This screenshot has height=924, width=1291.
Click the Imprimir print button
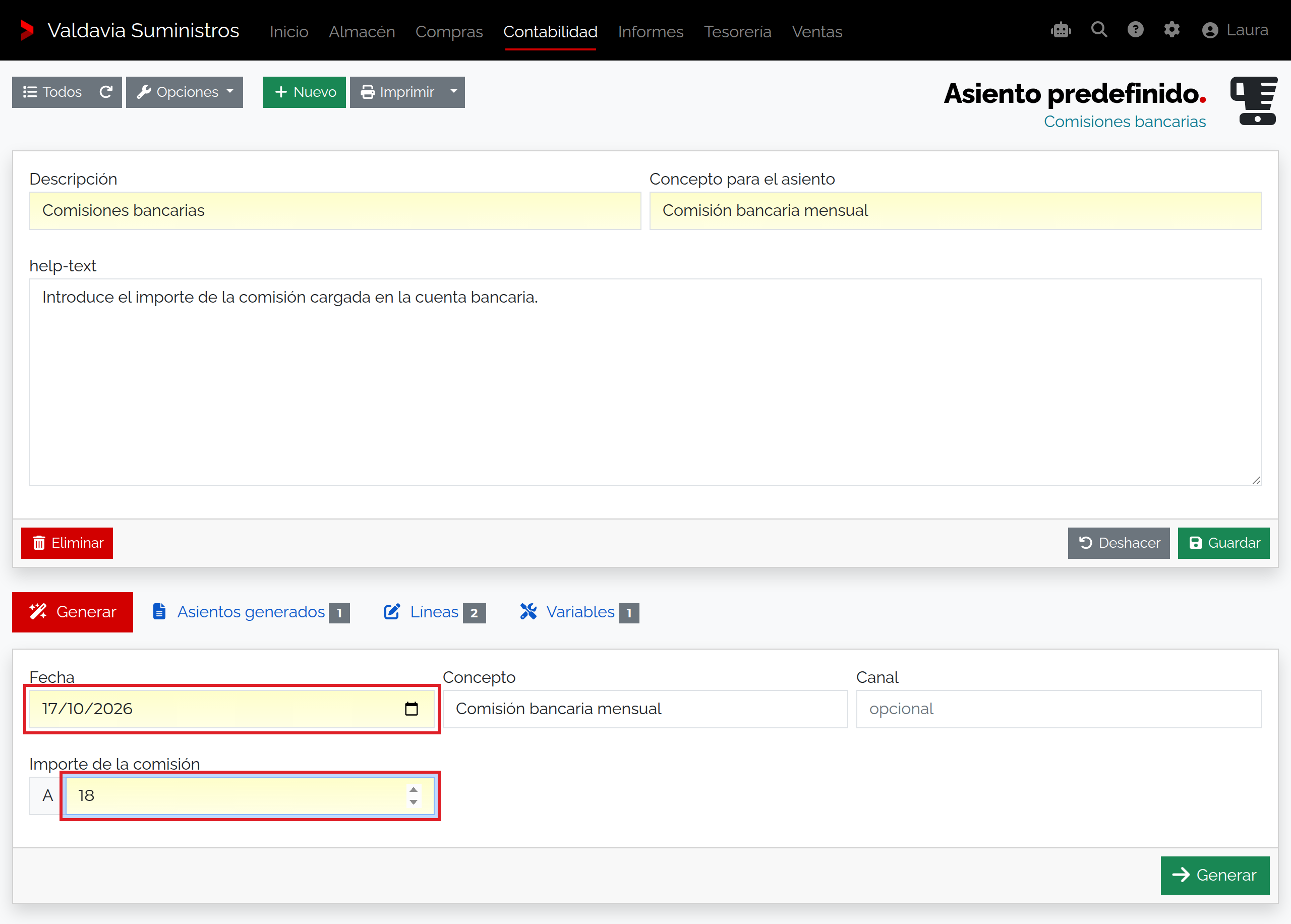[x=396, y=92]
